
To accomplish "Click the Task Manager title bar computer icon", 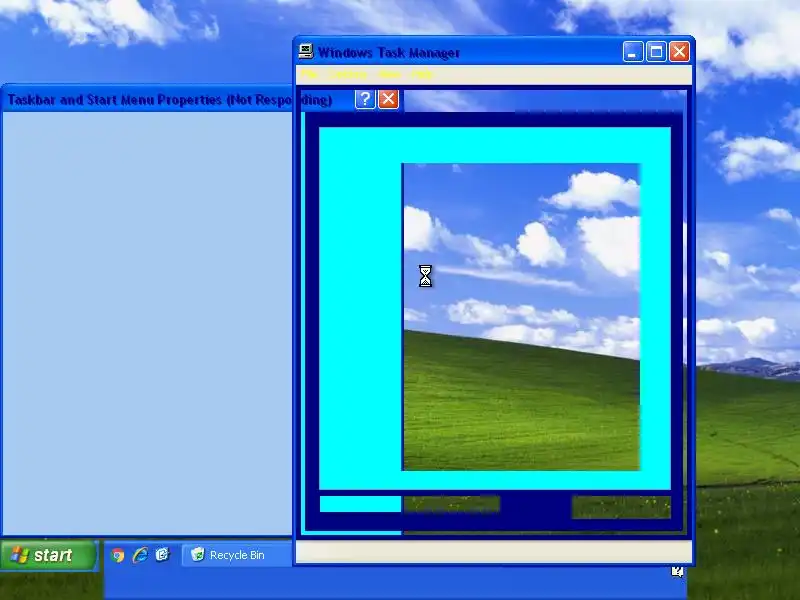I will coord(306,52).
